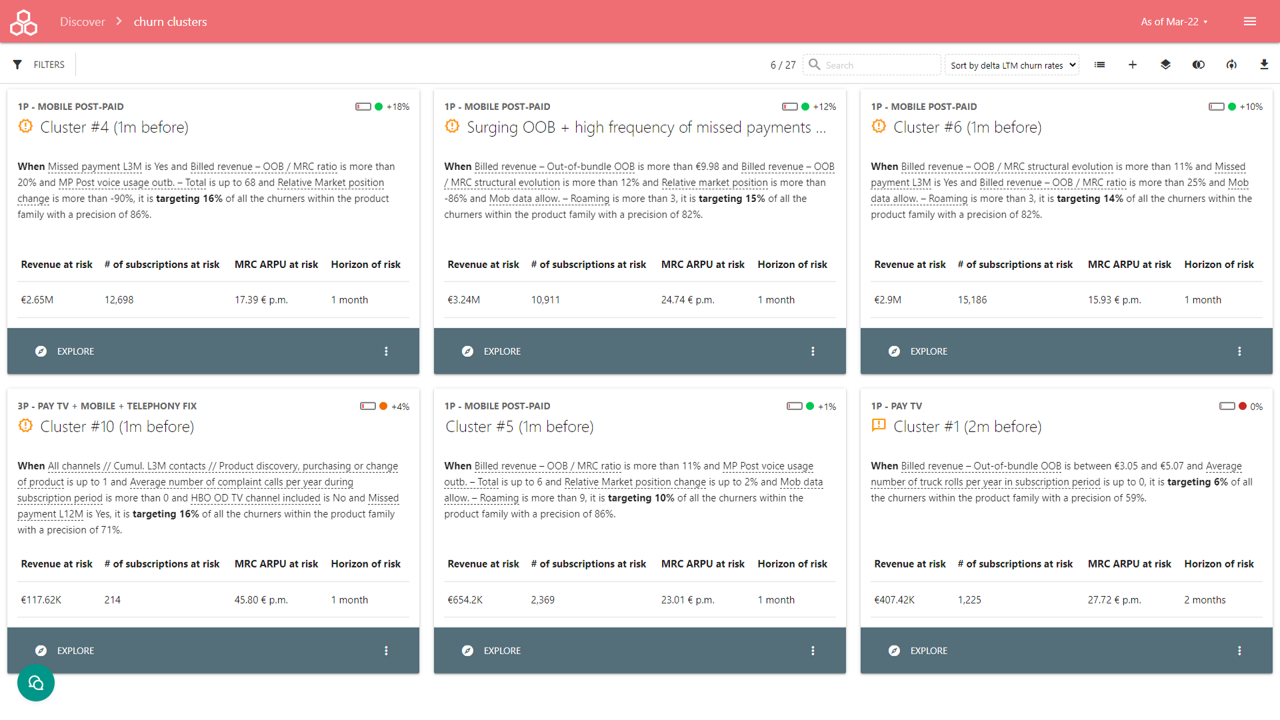Image resolution: width=1280 pixels, height=720 pixels.
Task: Click the battery indicator on Surging OOB card
Action: point(790,107)
